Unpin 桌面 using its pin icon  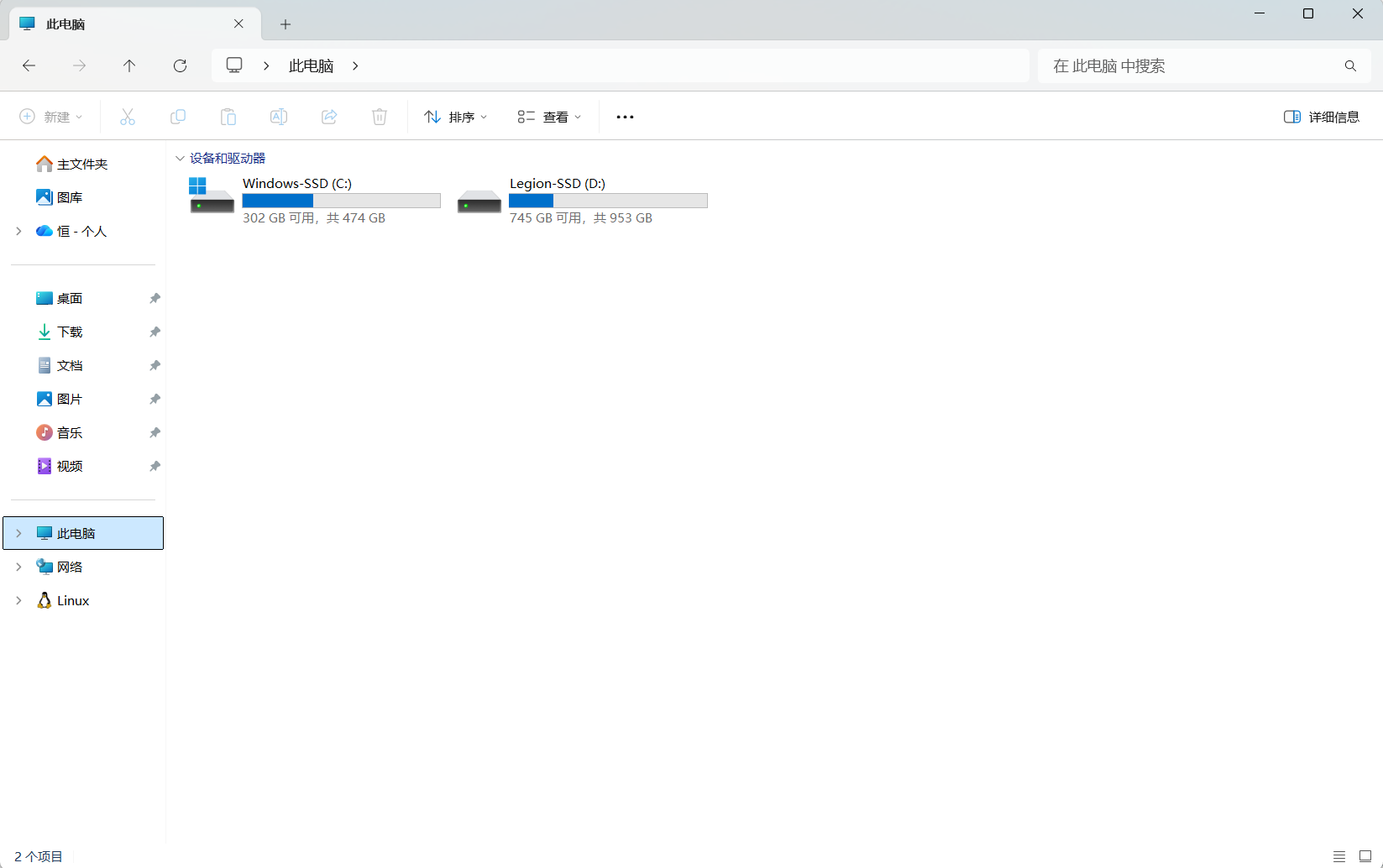tap(155, 298)
